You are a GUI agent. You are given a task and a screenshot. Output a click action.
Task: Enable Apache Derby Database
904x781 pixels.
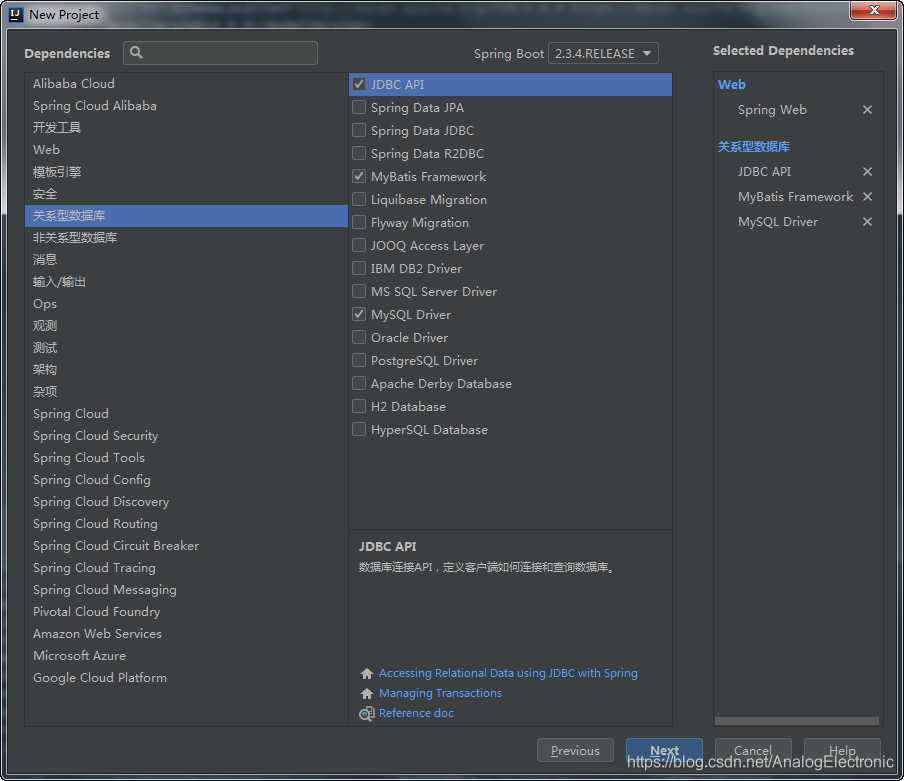[x=359, y=383]
